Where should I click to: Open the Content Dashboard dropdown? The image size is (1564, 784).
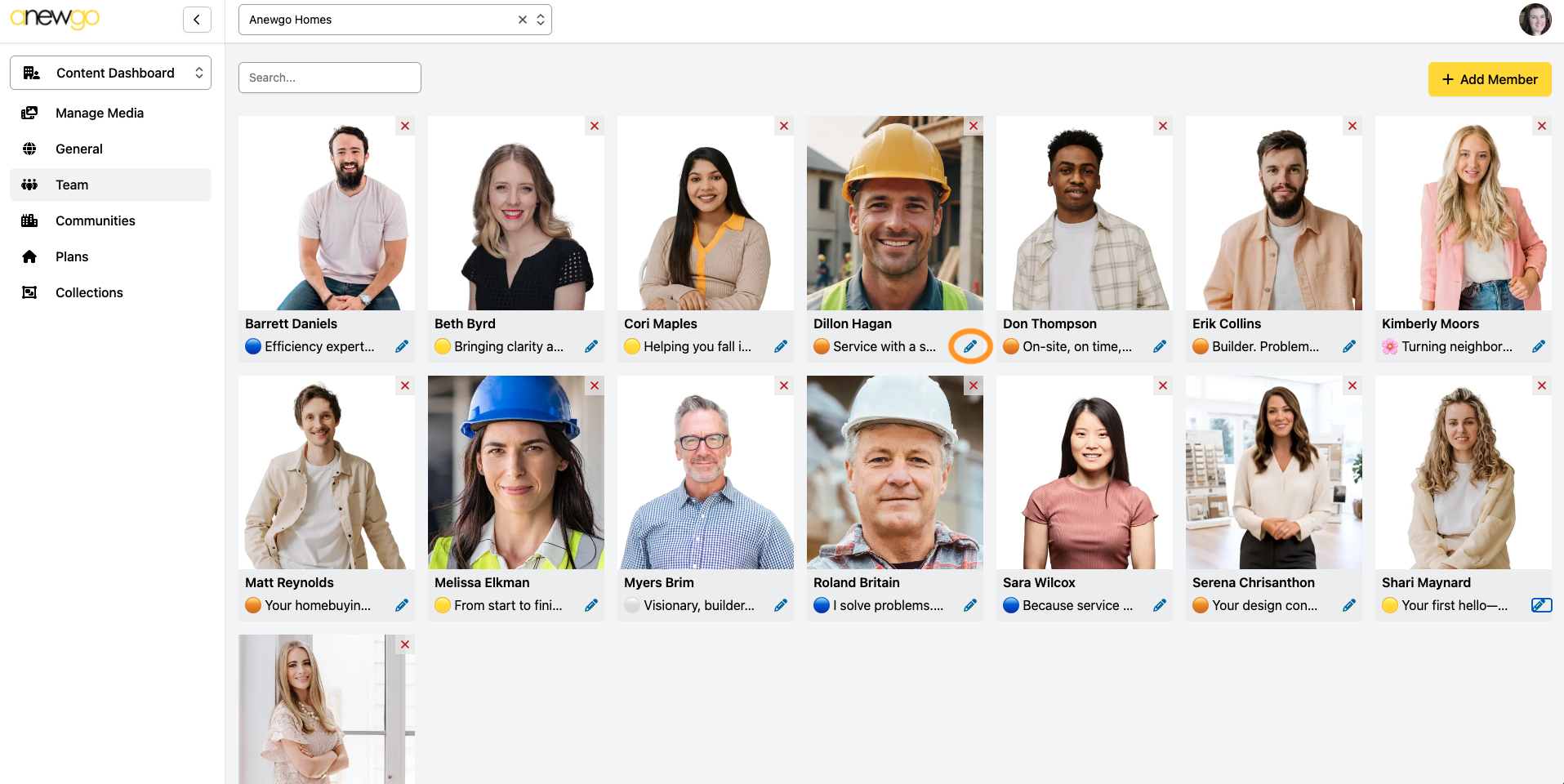[110, 73]
